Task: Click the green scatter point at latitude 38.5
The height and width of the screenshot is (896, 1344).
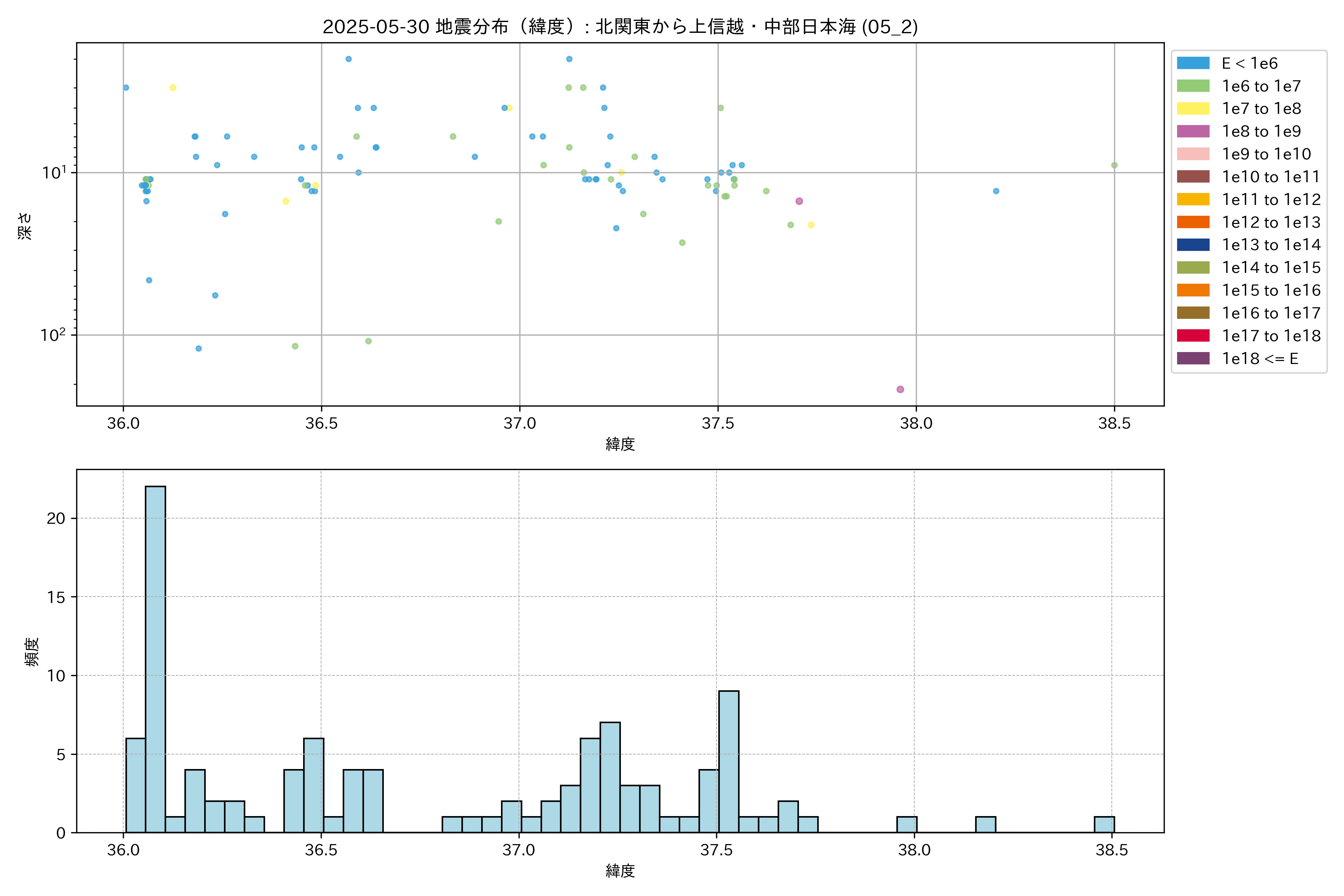Action: (x=1114, y=165)
